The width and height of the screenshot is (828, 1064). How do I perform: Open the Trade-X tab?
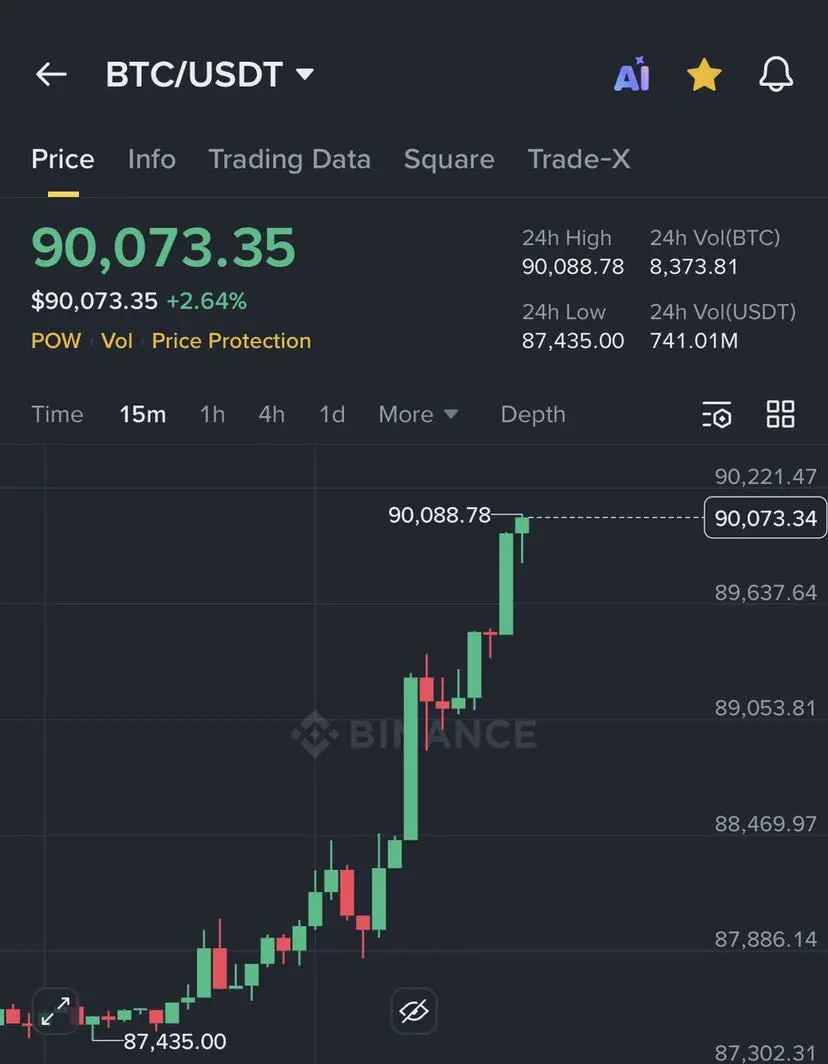click(579, 159)
